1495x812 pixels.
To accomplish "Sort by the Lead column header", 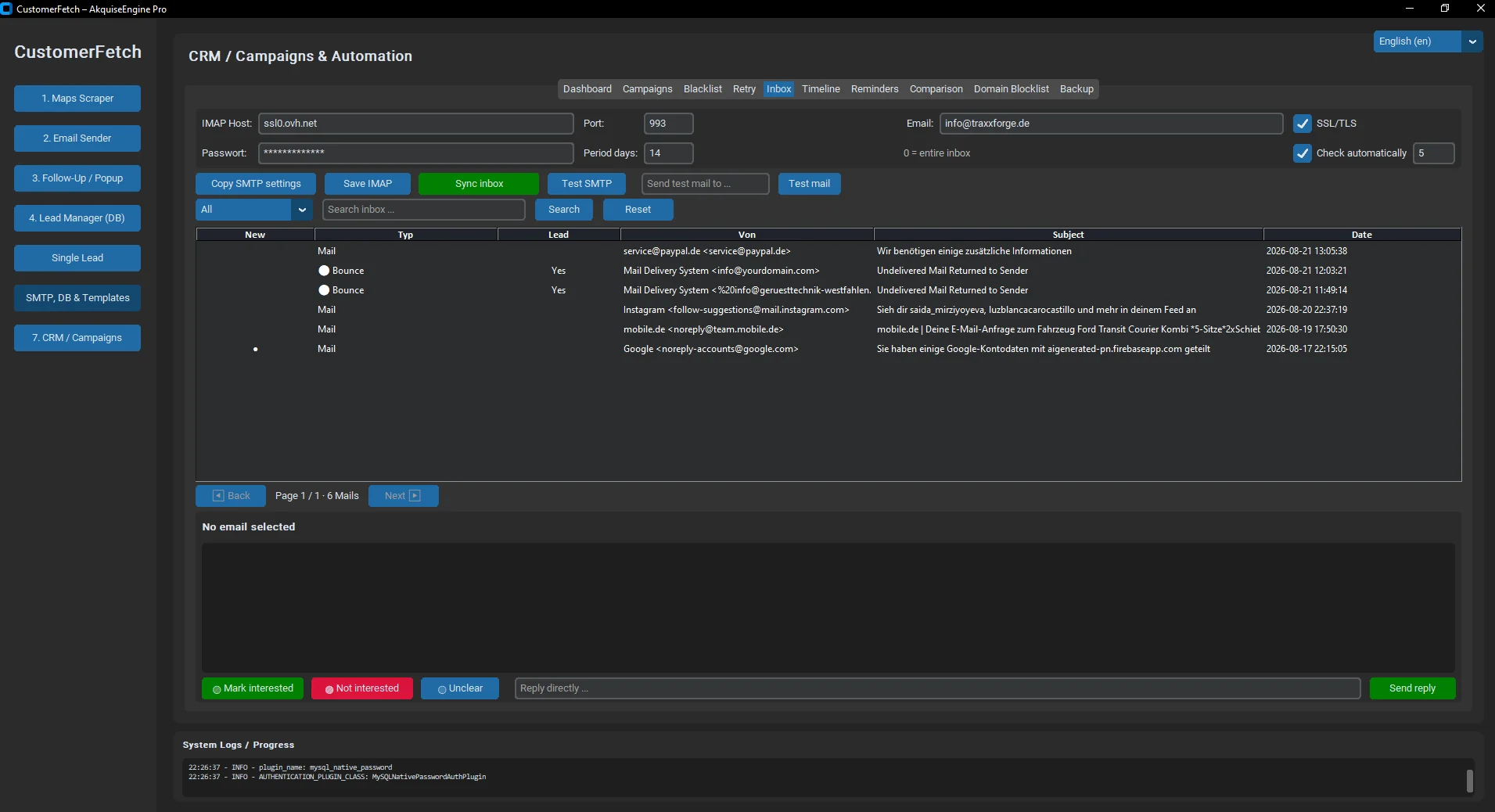I will click(559, 235).
